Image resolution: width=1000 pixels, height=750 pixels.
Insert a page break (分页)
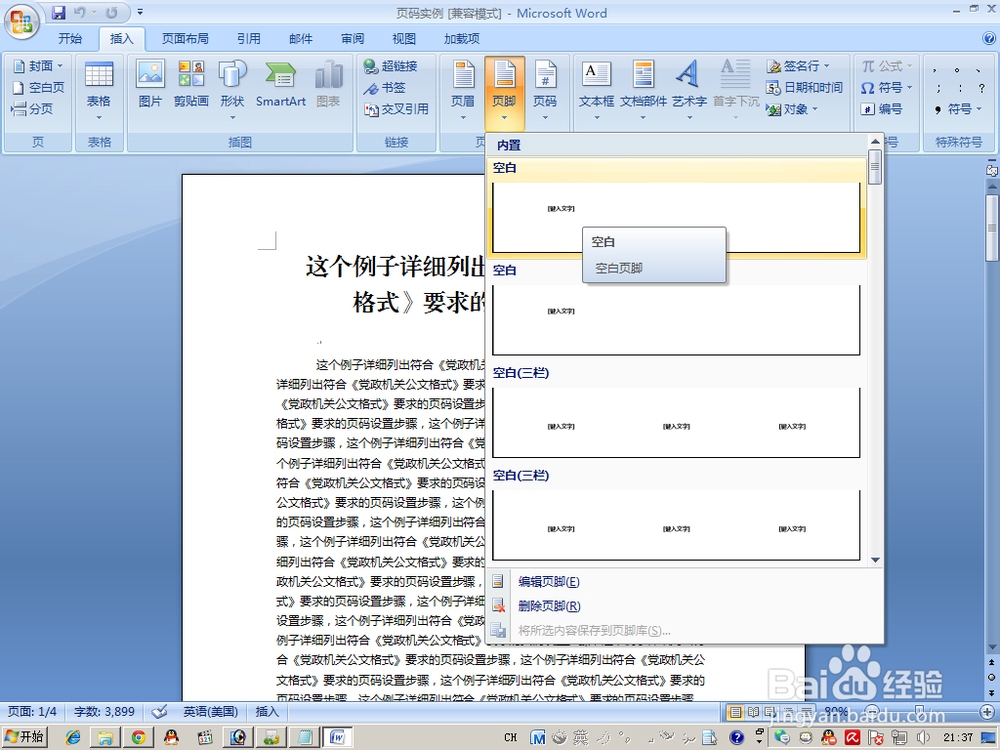click(x=32, y=109)
